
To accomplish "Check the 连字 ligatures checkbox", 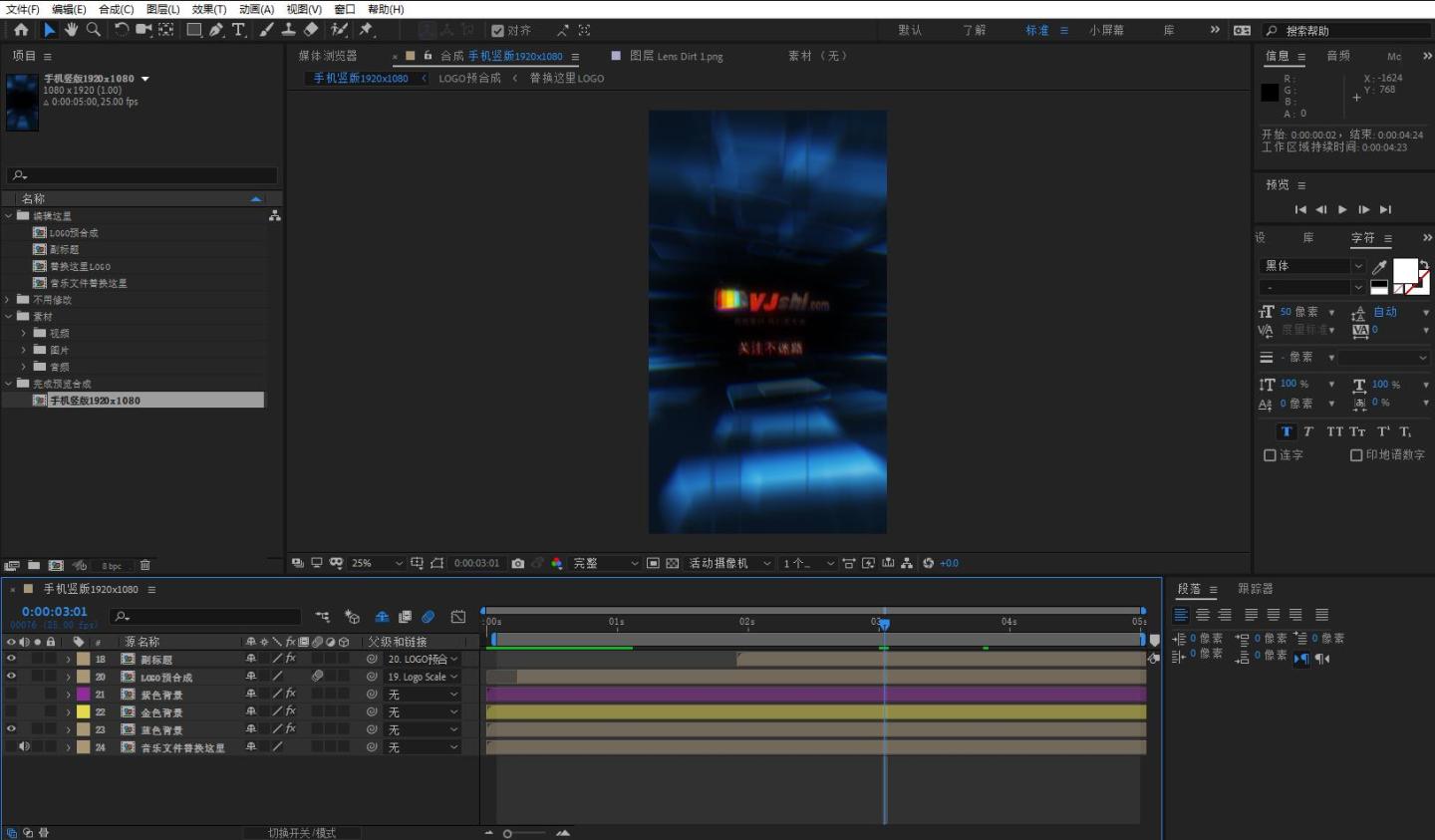I will [x=1270, y=455].
